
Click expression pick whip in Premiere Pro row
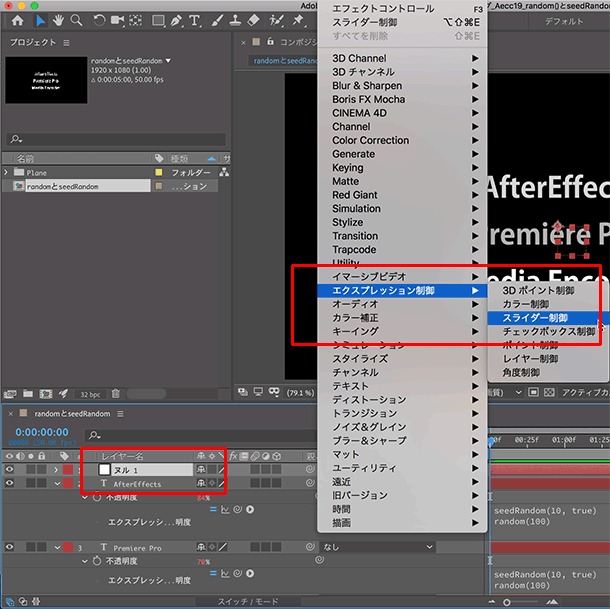238,573
